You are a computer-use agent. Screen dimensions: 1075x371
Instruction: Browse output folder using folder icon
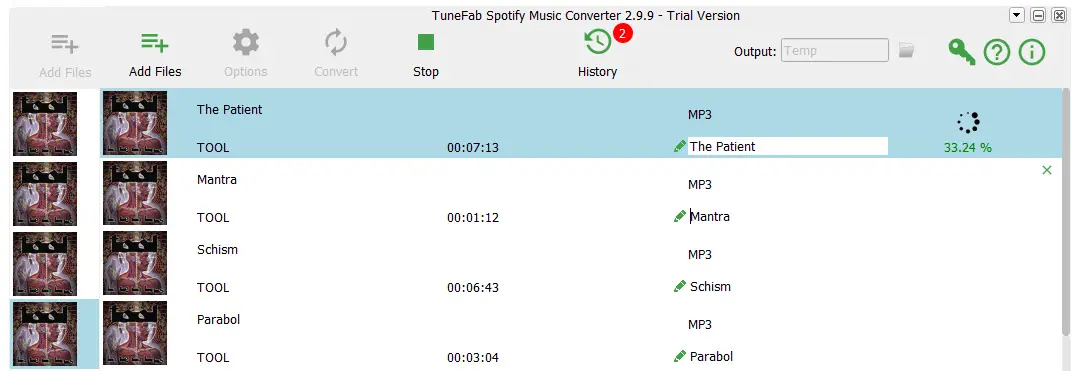point(906,50)
